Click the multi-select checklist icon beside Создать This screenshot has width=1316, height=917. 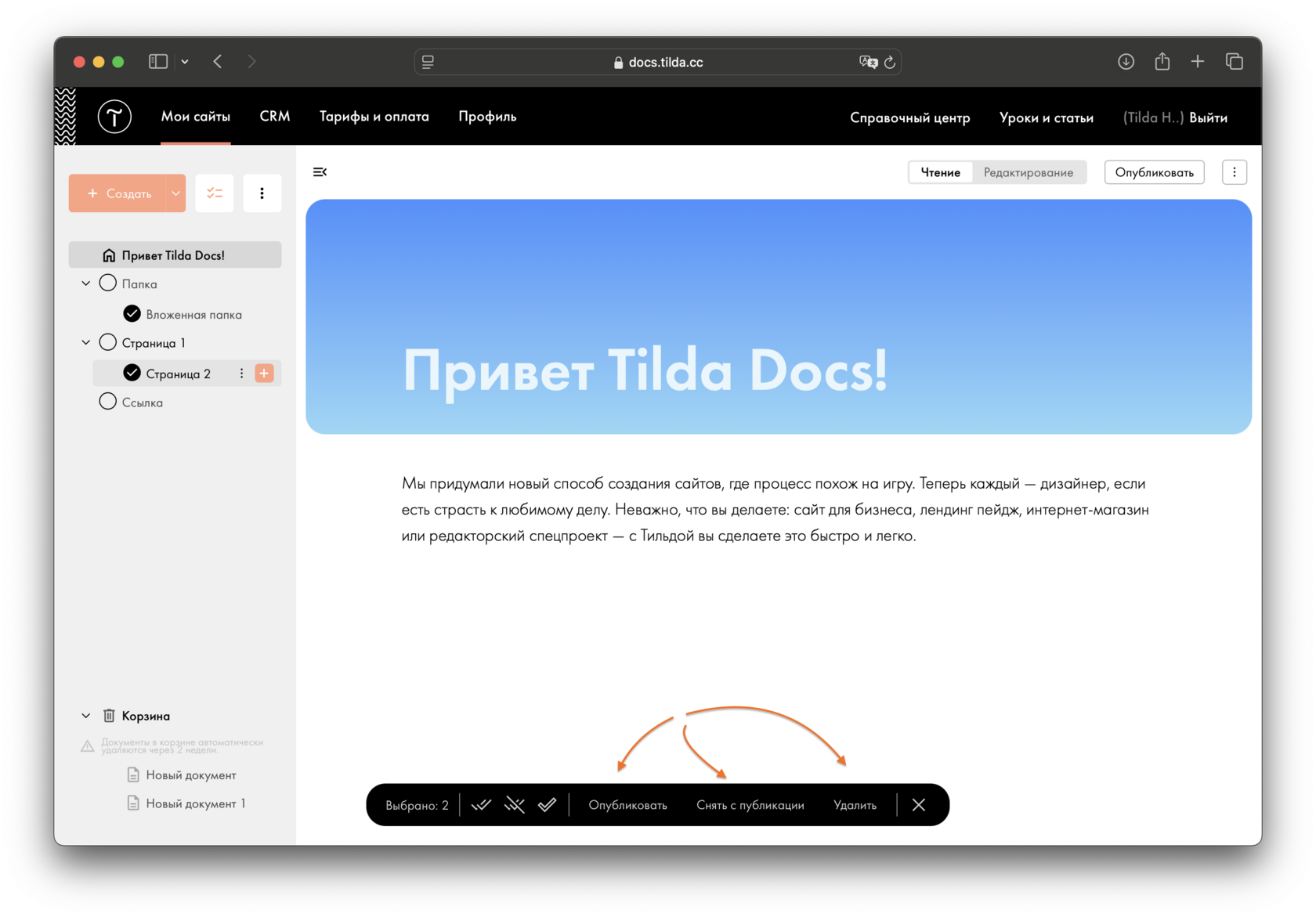click(x=215, y=193)
